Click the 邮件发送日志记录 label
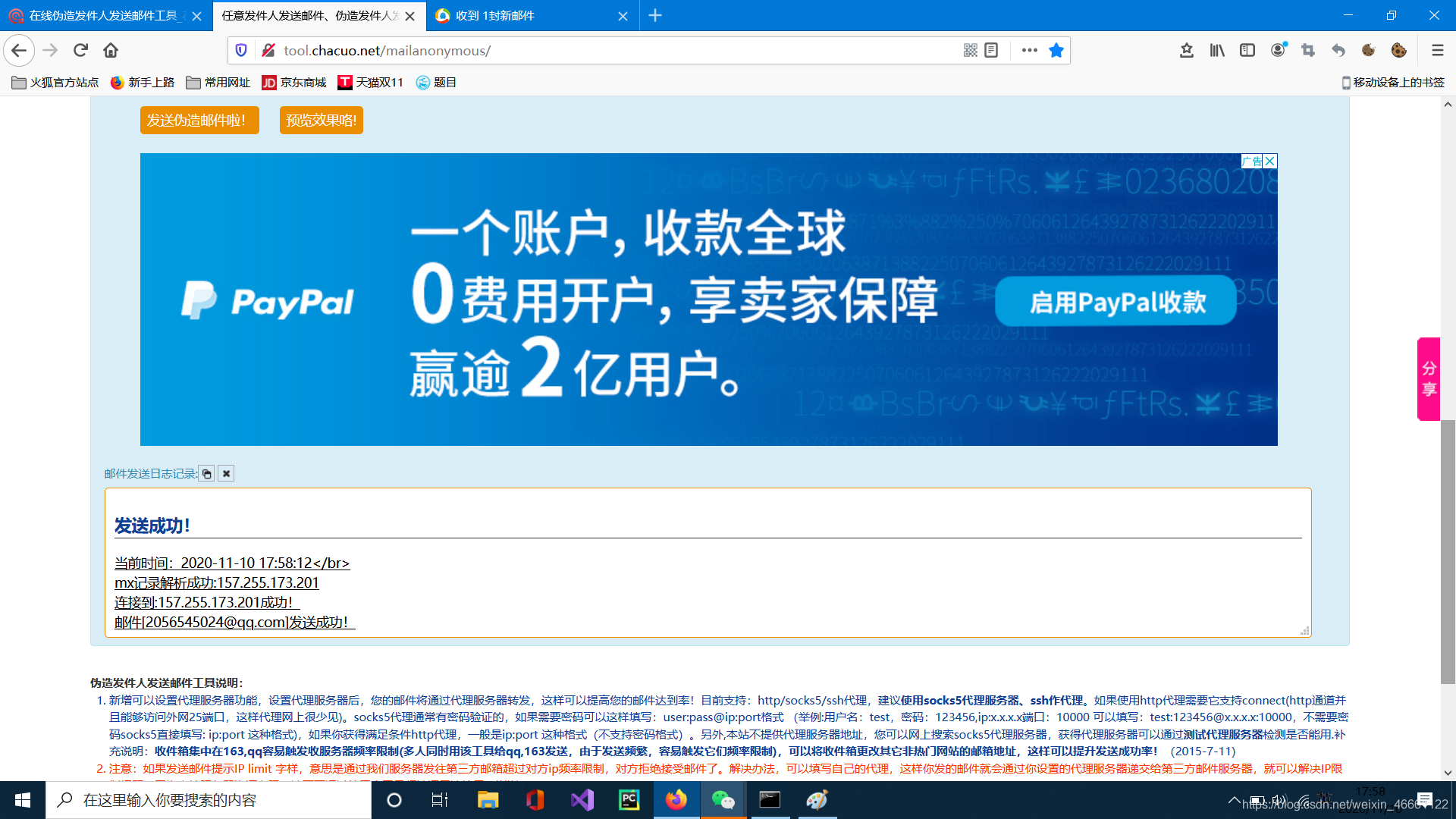This screenshot has width=1456, height=819. pyautogui.click(x=150, y=473)
